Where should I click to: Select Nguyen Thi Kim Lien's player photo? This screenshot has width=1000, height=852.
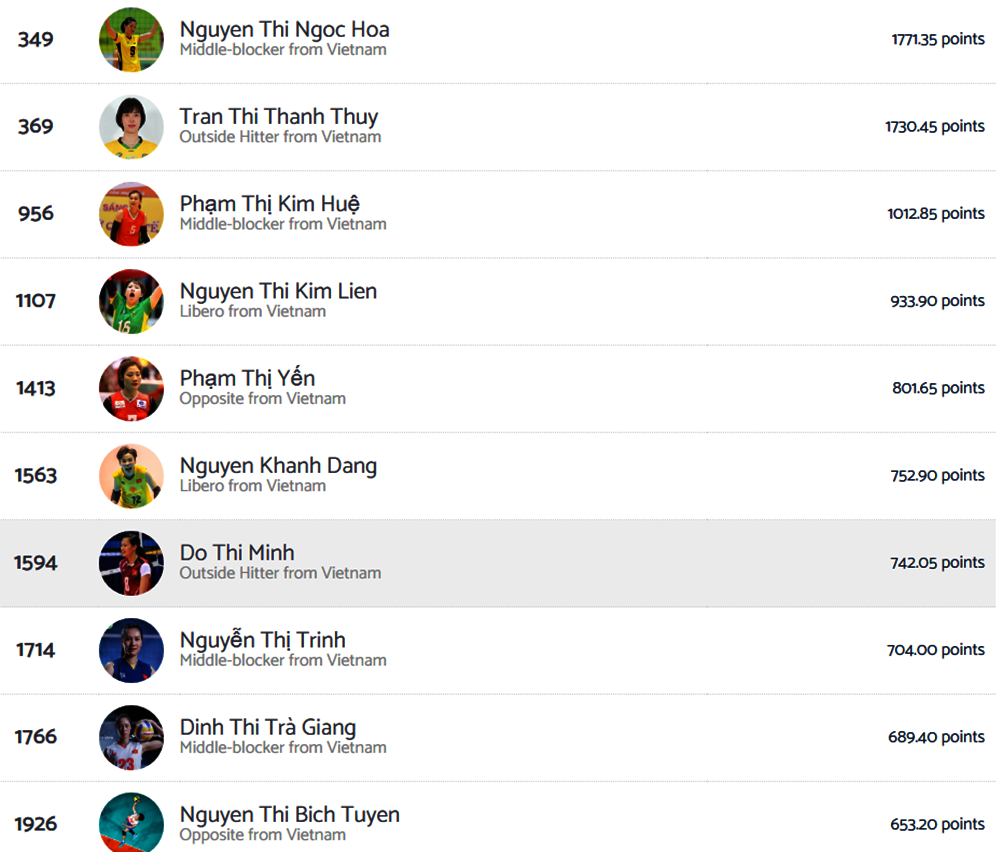click(131, 301)
